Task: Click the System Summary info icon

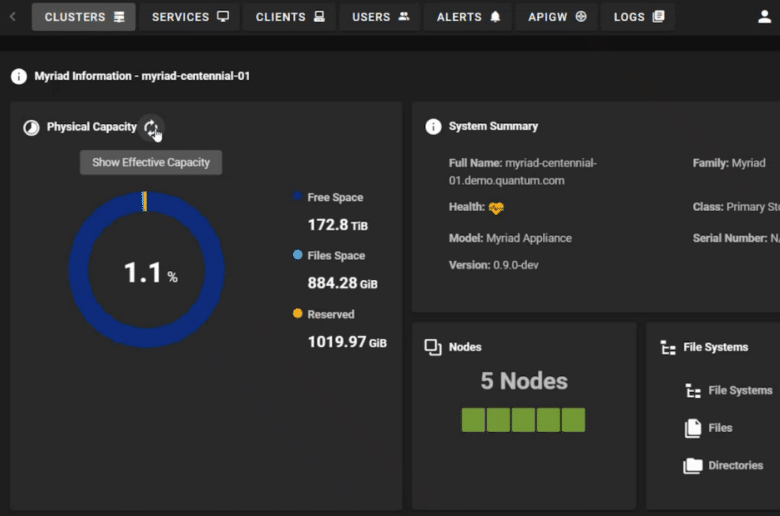Action: 433,126
